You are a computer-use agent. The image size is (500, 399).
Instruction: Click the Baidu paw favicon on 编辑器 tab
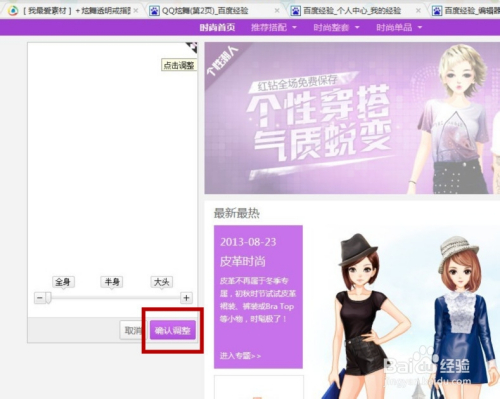coord(437,11)
